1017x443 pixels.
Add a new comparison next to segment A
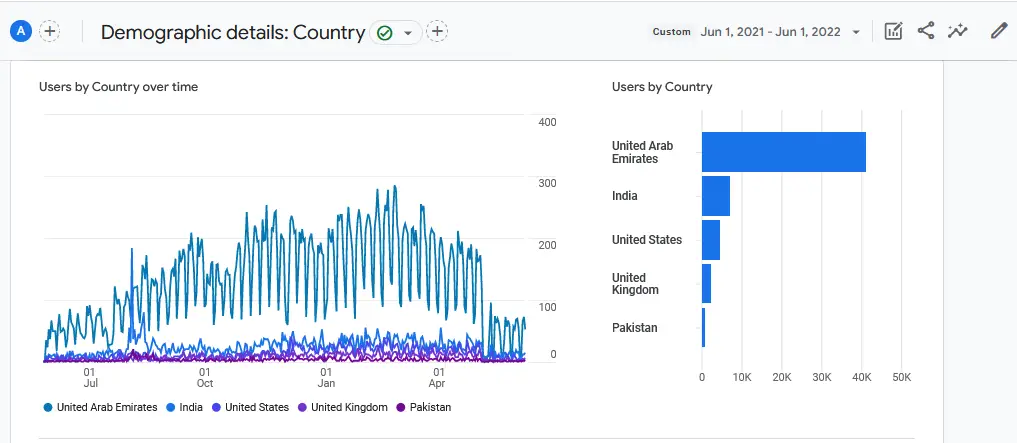tap(50, 31)
